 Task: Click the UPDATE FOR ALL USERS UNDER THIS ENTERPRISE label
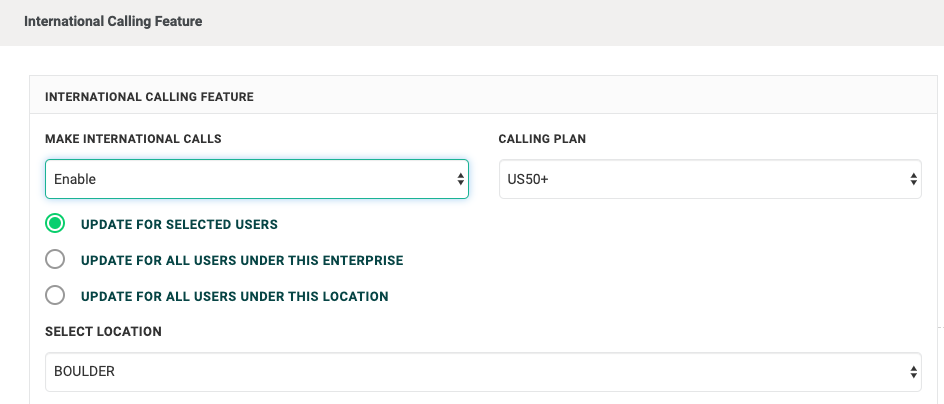point(242,261)
